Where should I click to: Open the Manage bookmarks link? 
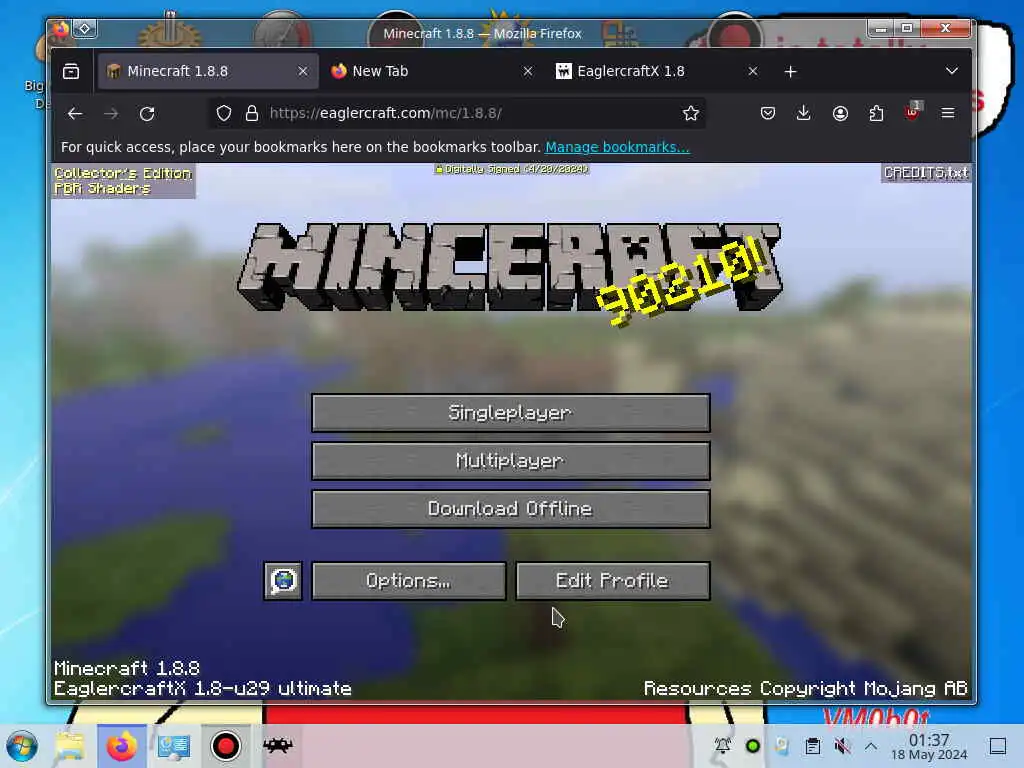[617, 147]
